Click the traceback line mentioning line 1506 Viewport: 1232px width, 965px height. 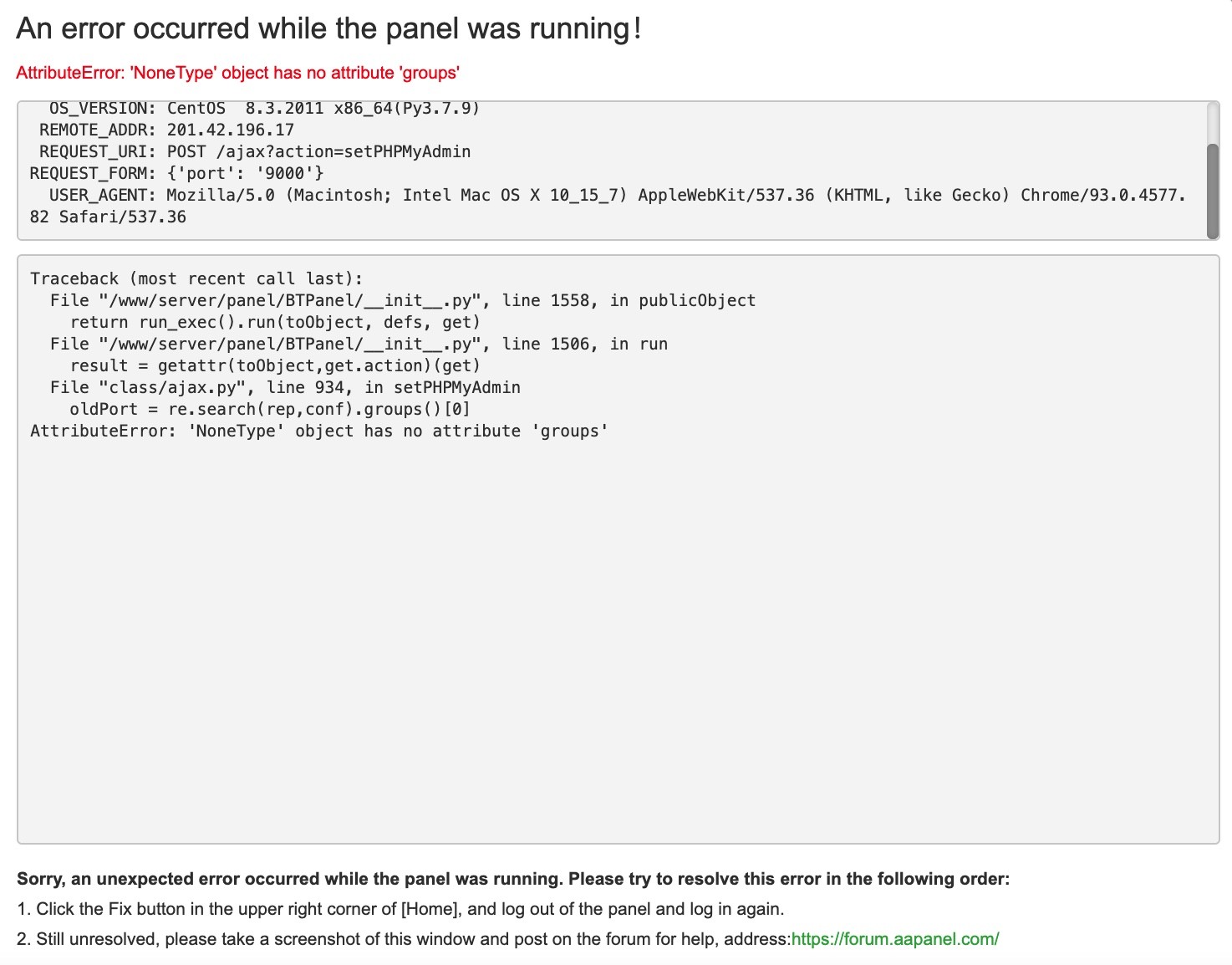pos(359,344)
